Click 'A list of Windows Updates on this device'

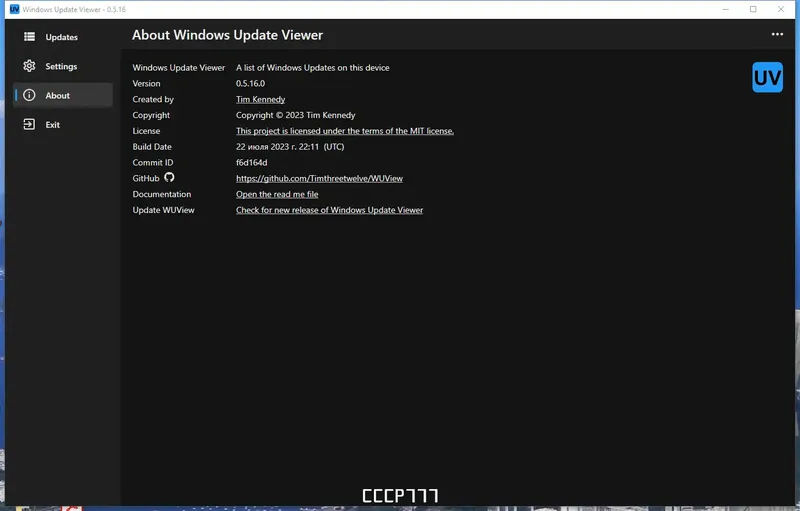point(312,67)
